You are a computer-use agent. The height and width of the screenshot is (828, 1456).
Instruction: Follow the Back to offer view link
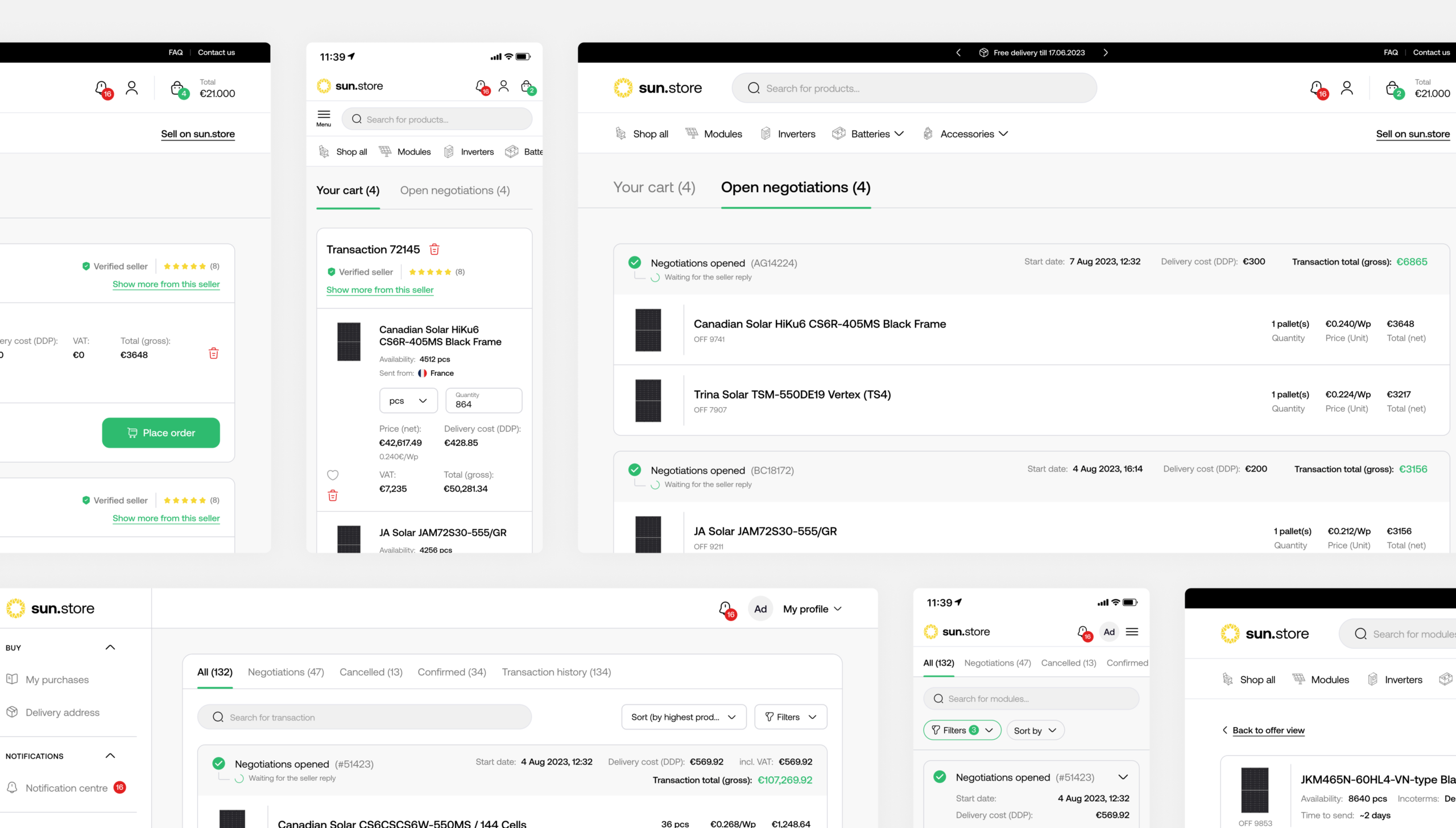click(1268, 730)
